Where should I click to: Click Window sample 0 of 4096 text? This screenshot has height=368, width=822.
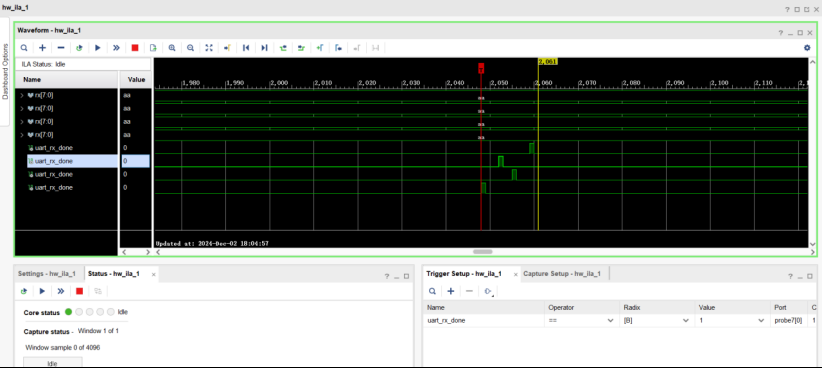point(62,347)
